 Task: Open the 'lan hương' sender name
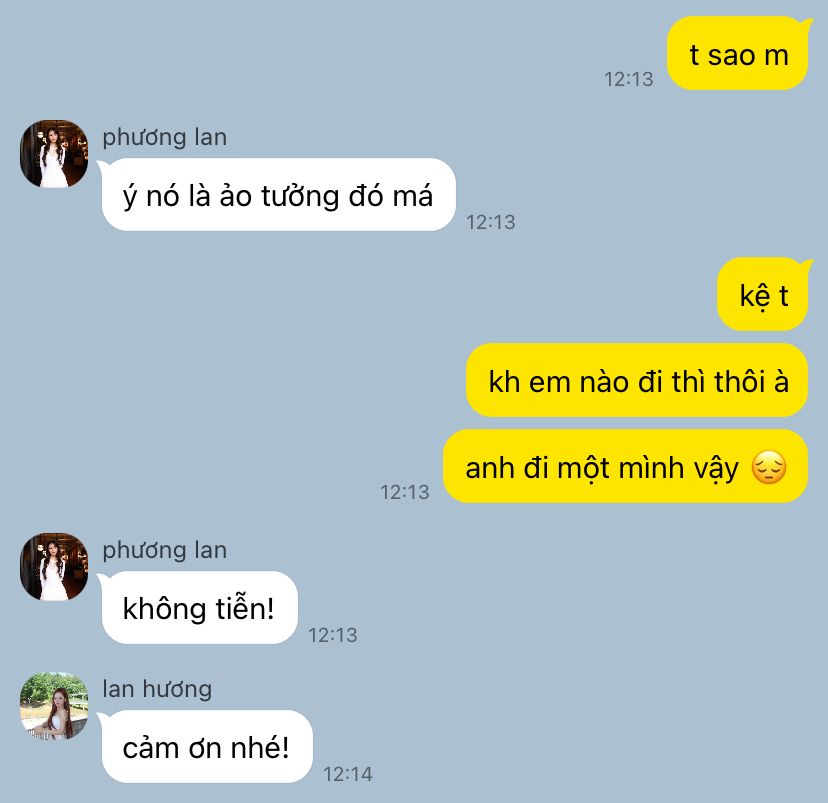(x=157, y=688)
